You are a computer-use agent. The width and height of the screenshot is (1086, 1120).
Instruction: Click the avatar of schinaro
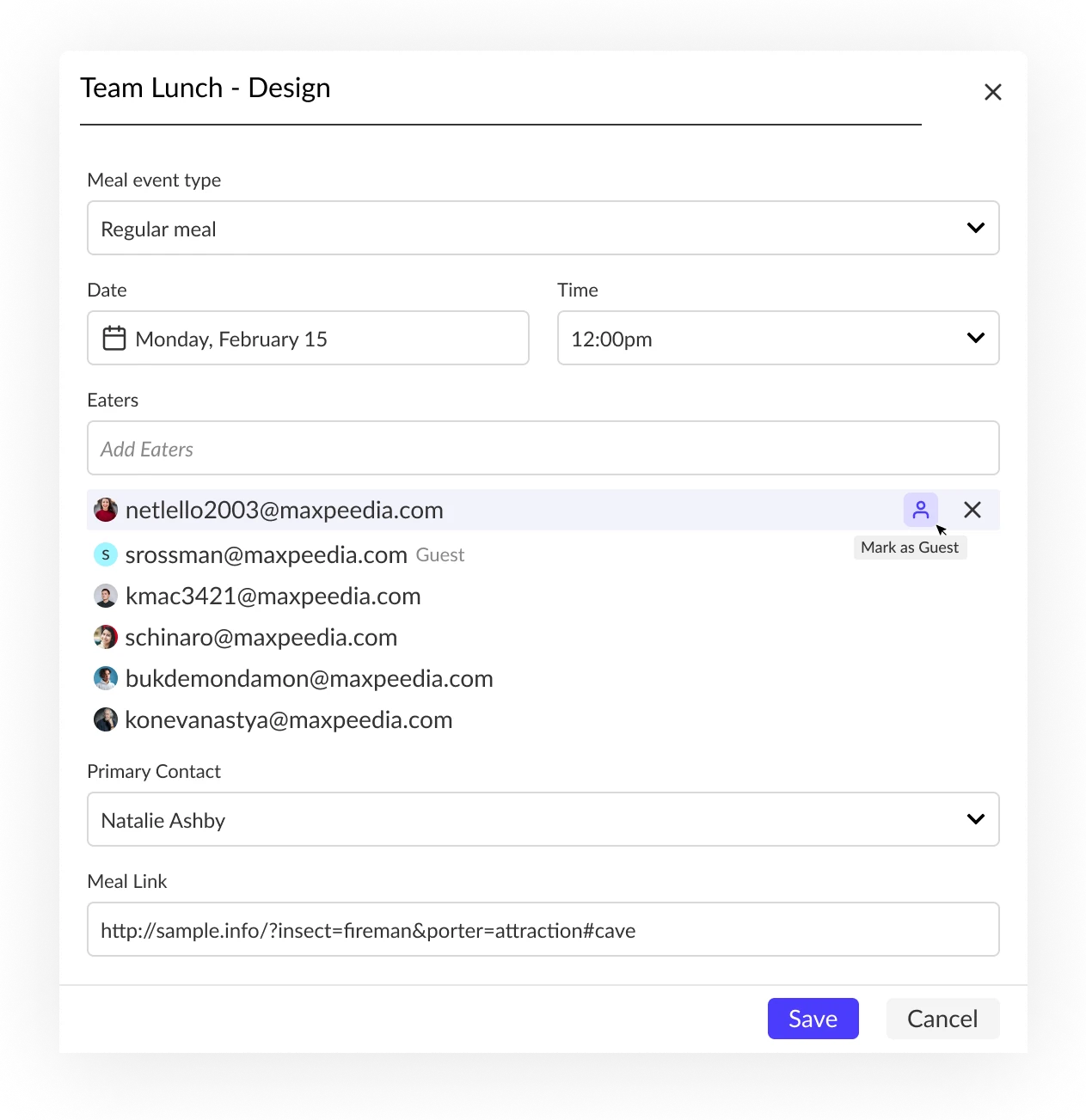(106, 637)
